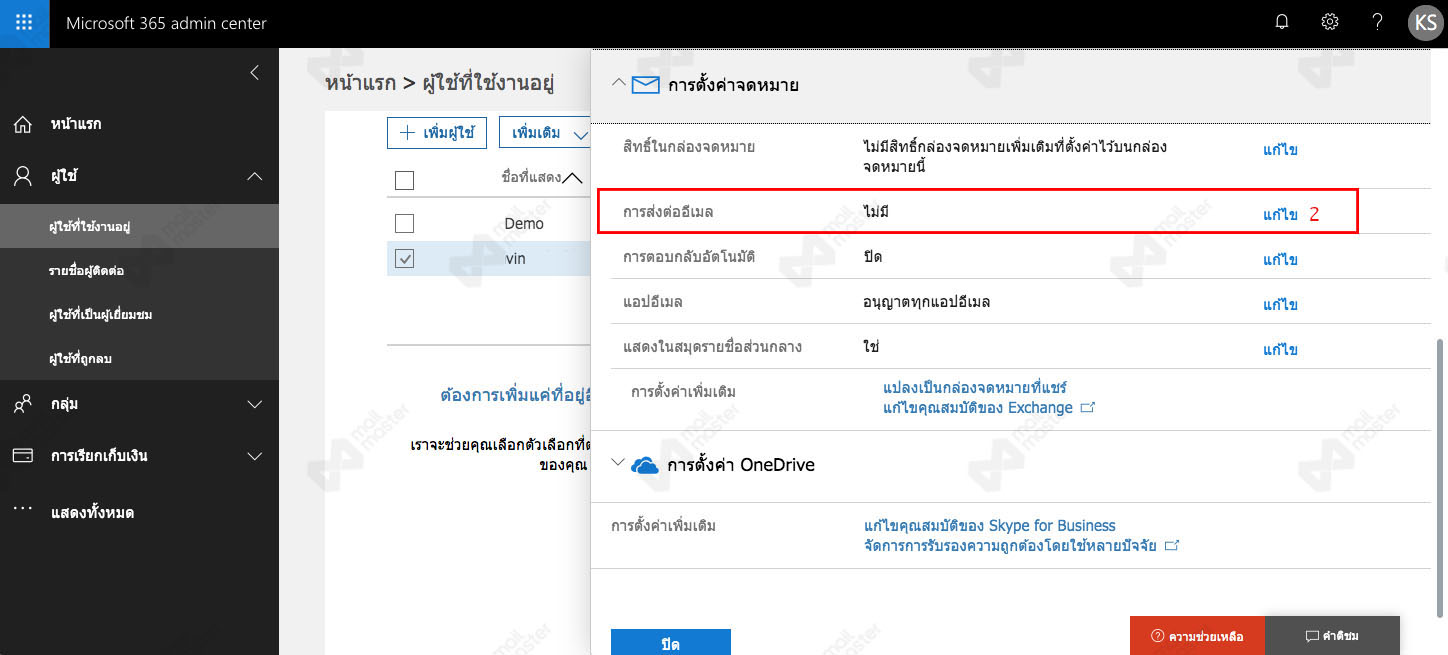Click the mail envelope icon in the panel header

[x=646, y=85]
